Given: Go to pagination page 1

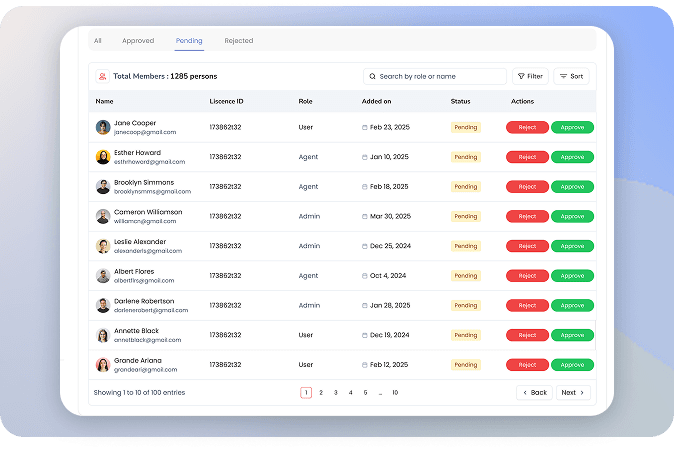Looking at the screenshot, I should [306, 392].
